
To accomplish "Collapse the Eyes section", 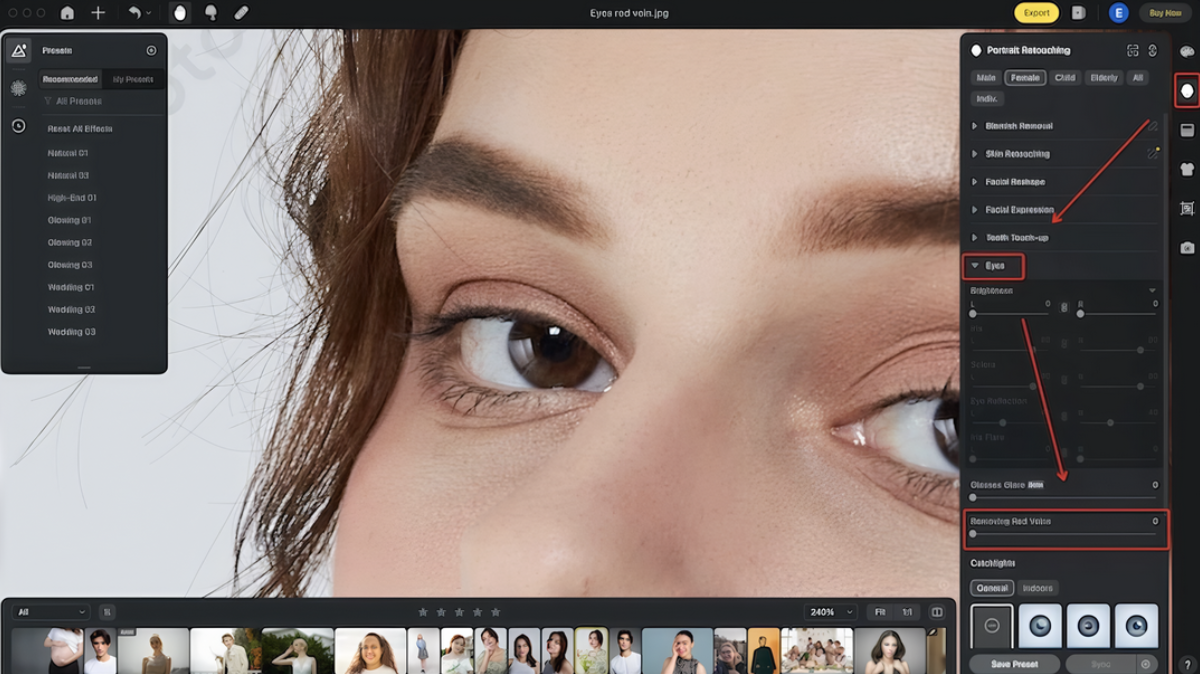I will [x=995, y=266].
